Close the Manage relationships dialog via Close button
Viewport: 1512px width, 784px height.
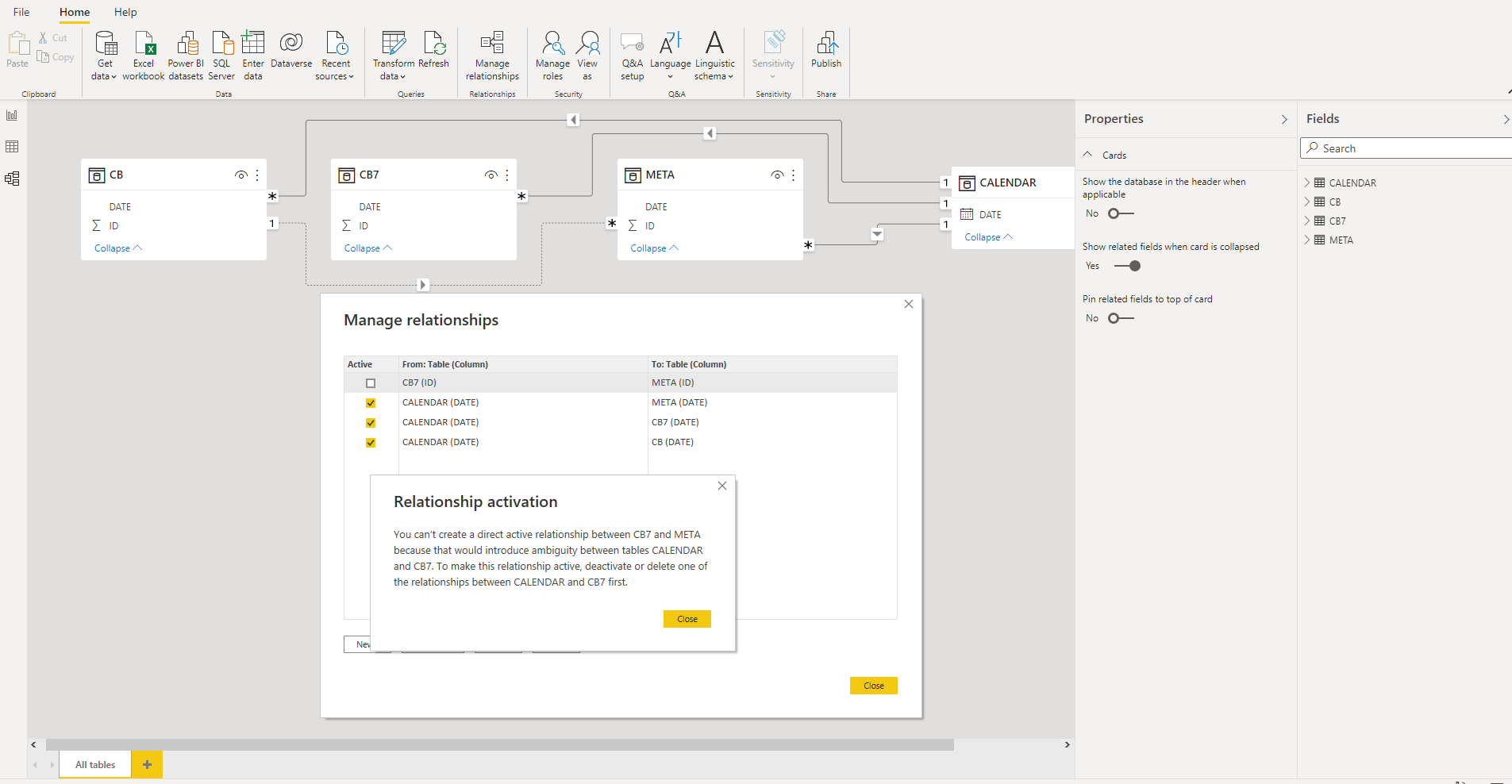874,686
